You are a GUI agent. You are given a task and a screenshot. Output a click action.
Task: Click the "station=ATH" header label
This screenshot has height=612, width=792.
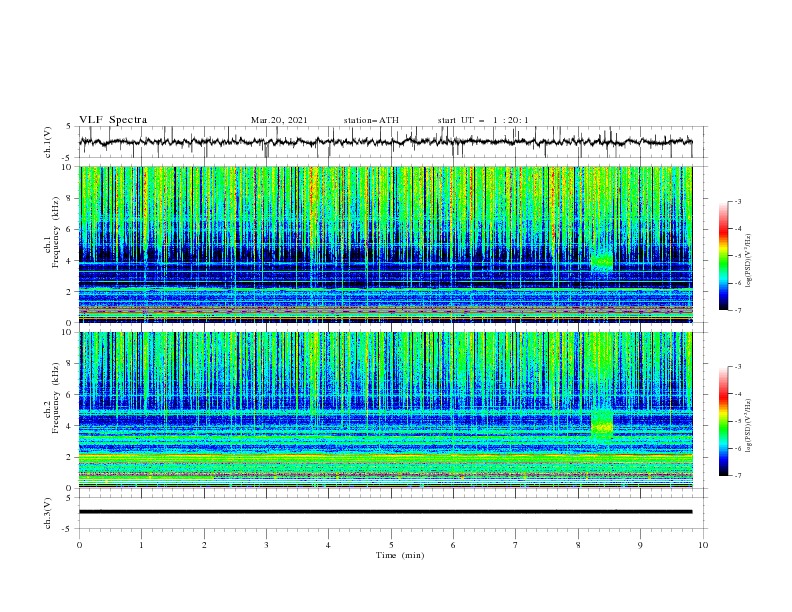pos(371,120)
